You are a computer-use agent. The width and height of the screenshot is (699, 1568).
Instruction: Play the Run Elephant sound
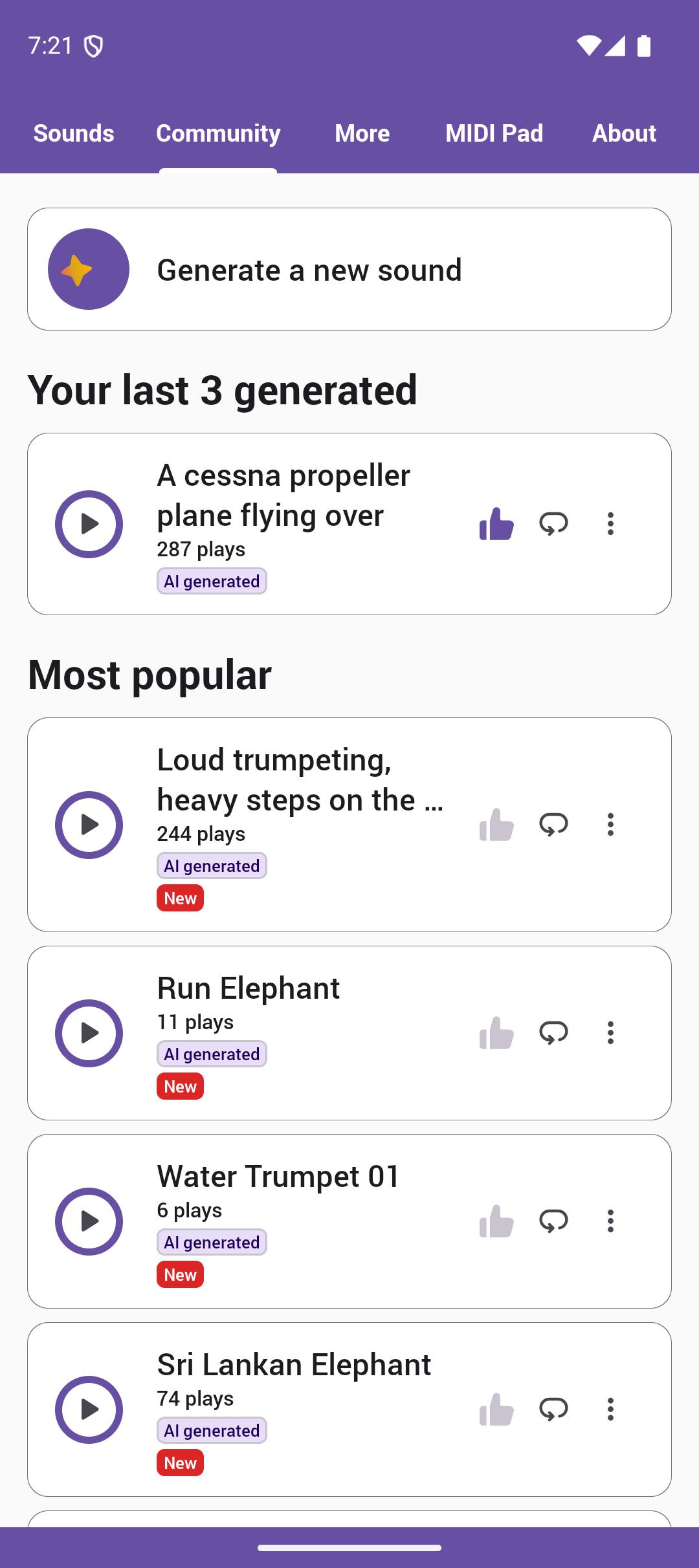(89, 1033)
